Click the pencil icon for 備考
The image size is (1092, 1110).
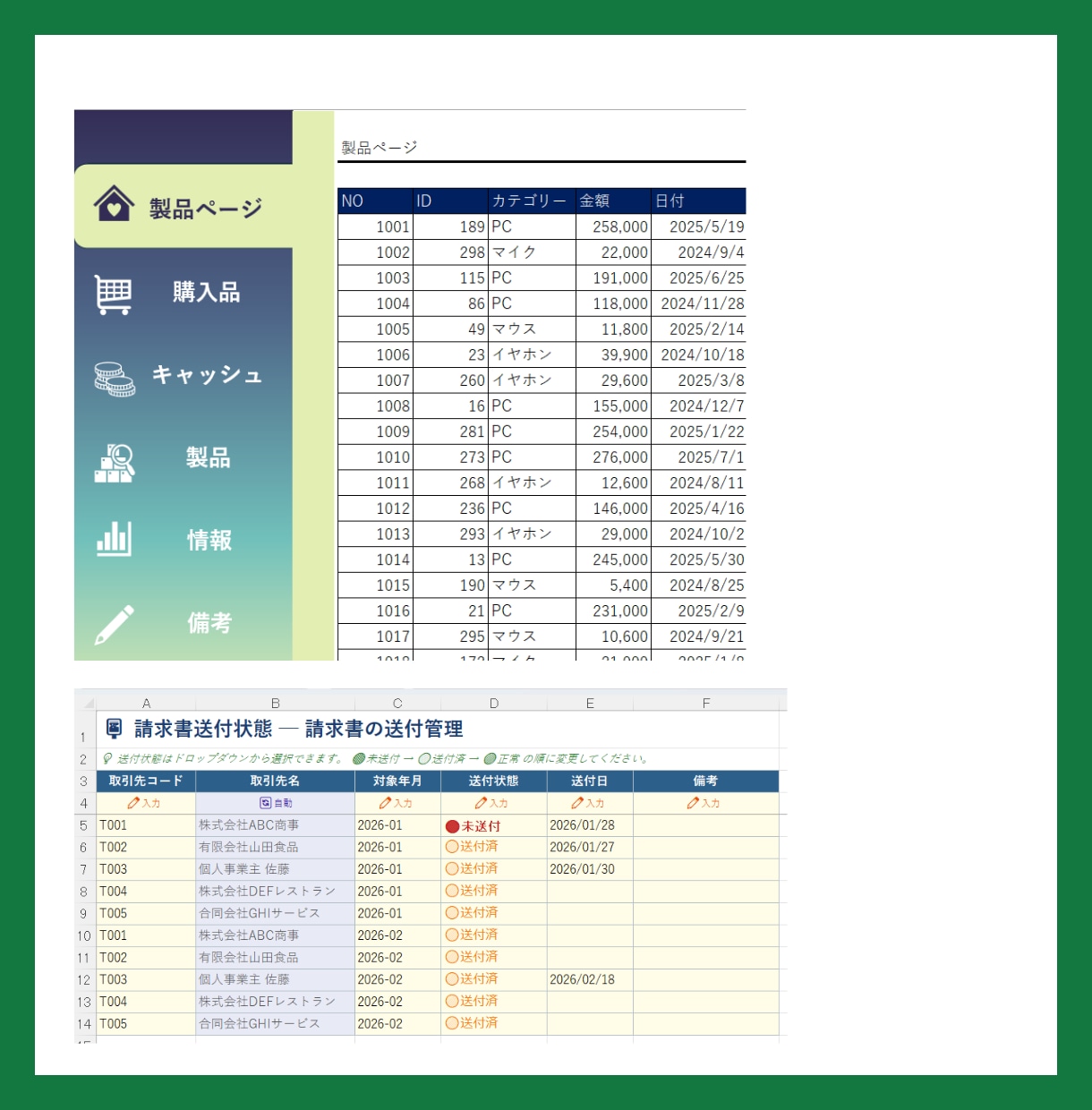(x=115, y=625)
